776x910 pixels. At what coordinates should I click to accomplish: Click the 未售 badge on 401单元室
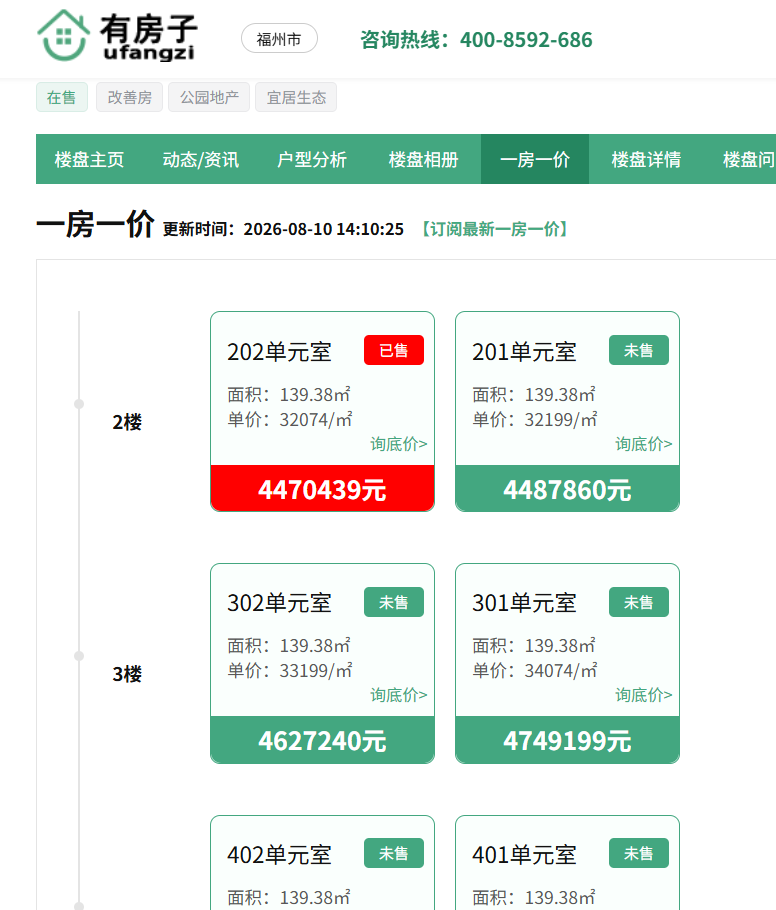pos(639,853)
